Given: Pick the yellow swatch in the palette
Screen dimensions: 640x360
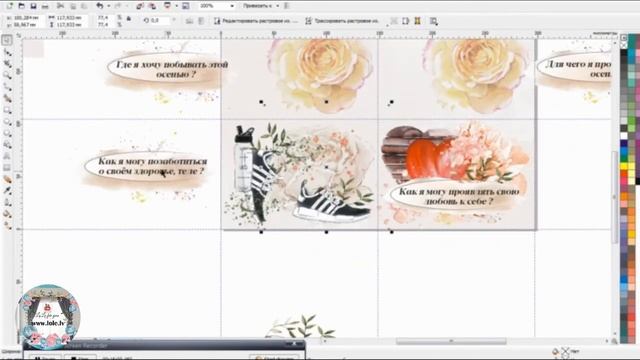Looking at the screenshot, I should [624, 167].
